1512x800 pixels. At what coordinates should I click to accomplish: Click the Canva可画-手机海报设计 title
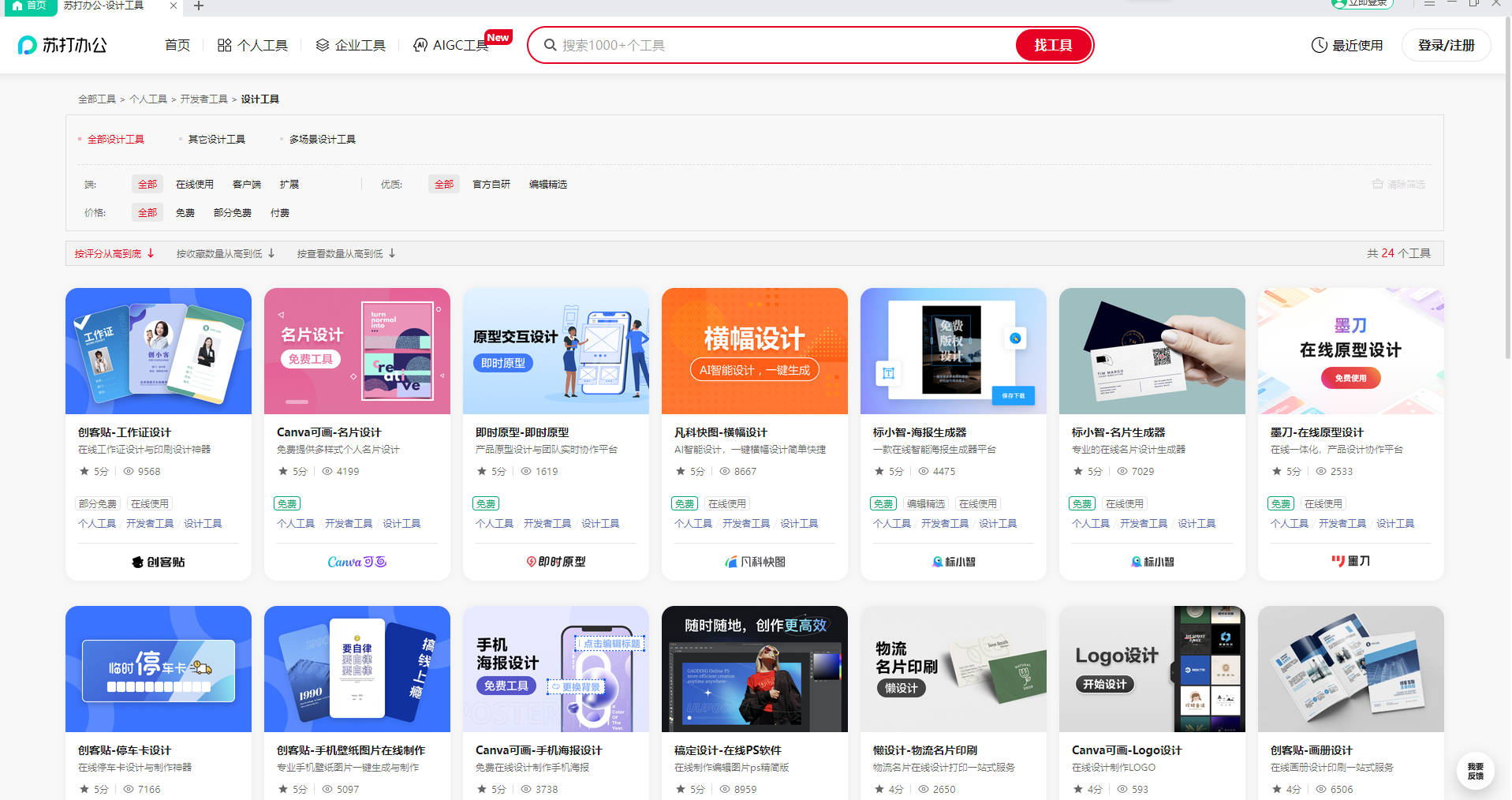538,750
